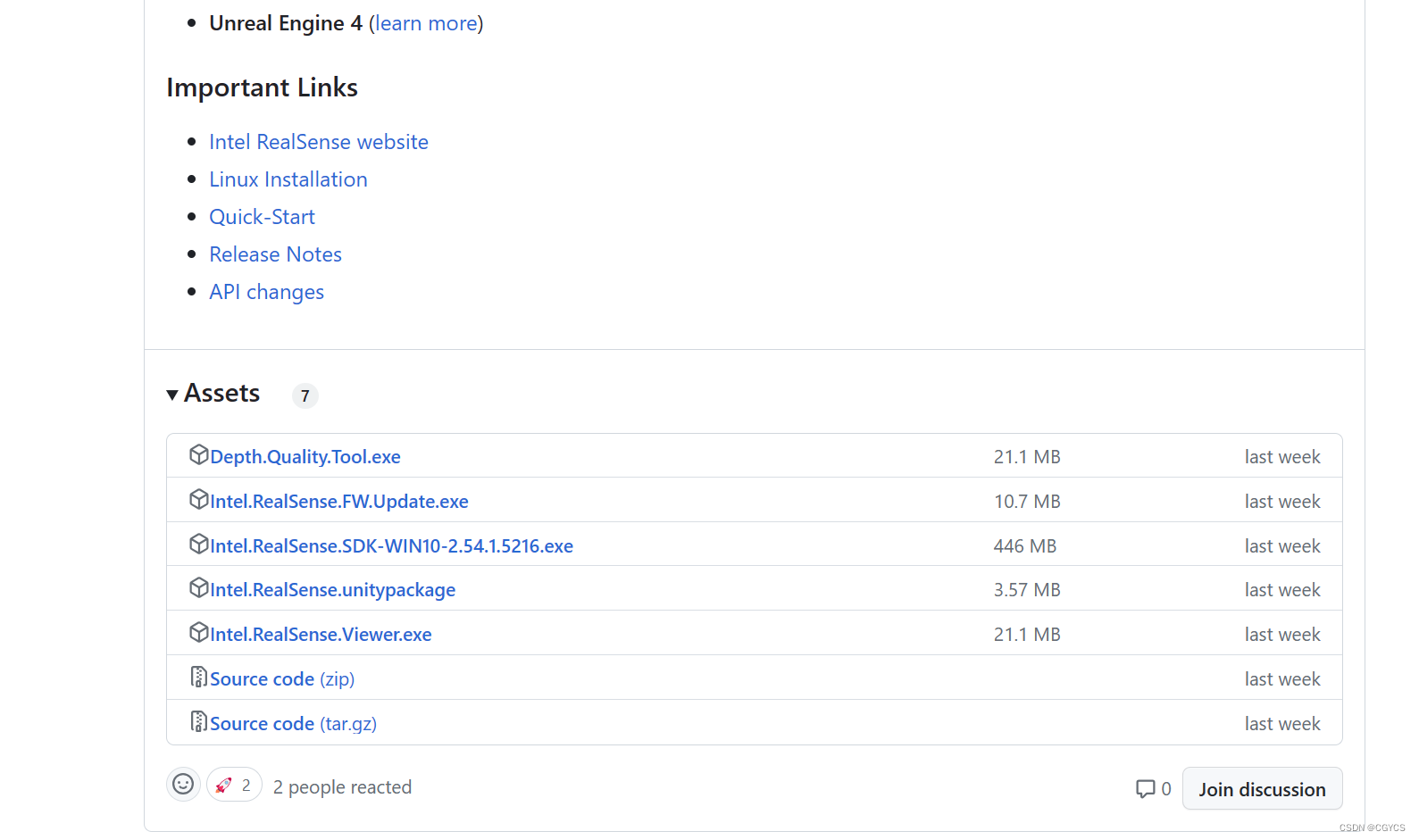Download Source code (tar.gz)
This screenshot has height=840, width=1419.
pos(294,724)
